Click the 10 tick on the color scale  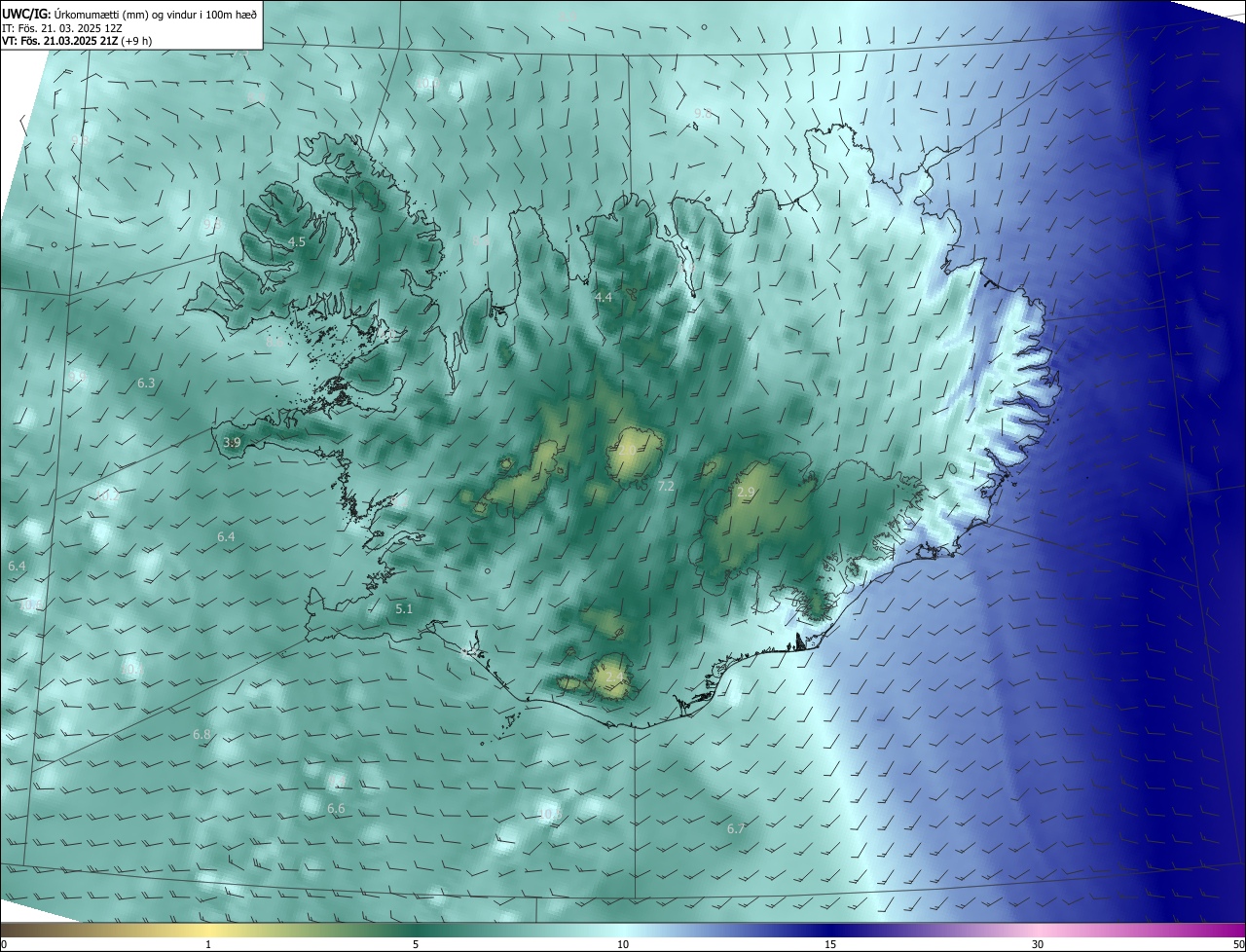(x=623, y=944)
